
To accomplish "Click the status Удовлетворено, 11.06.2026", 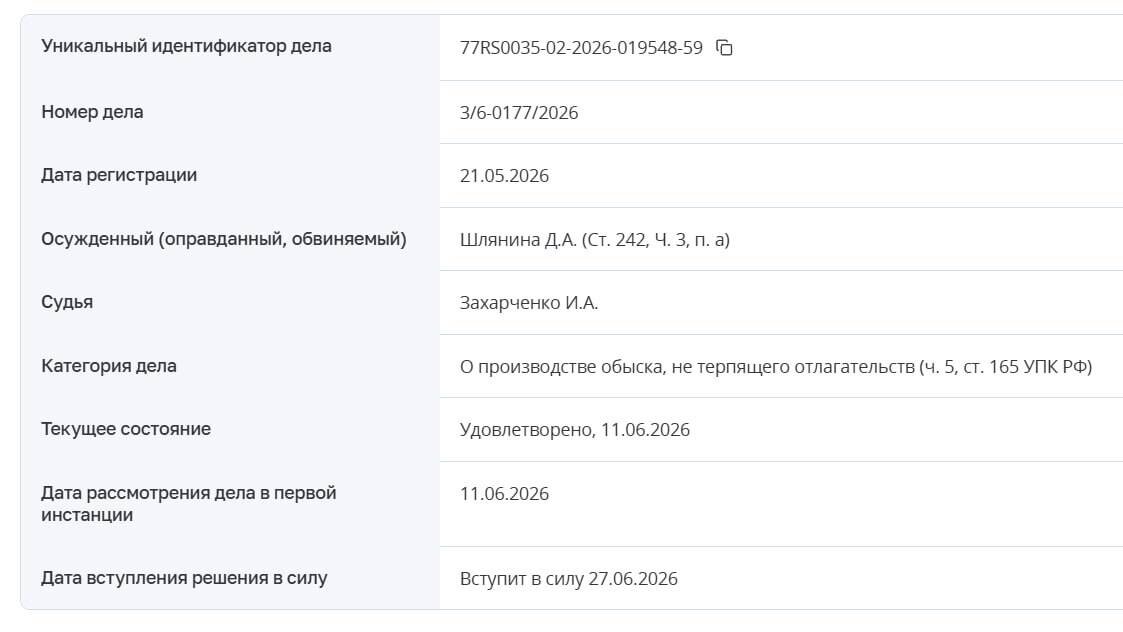I will click(574, 429).
